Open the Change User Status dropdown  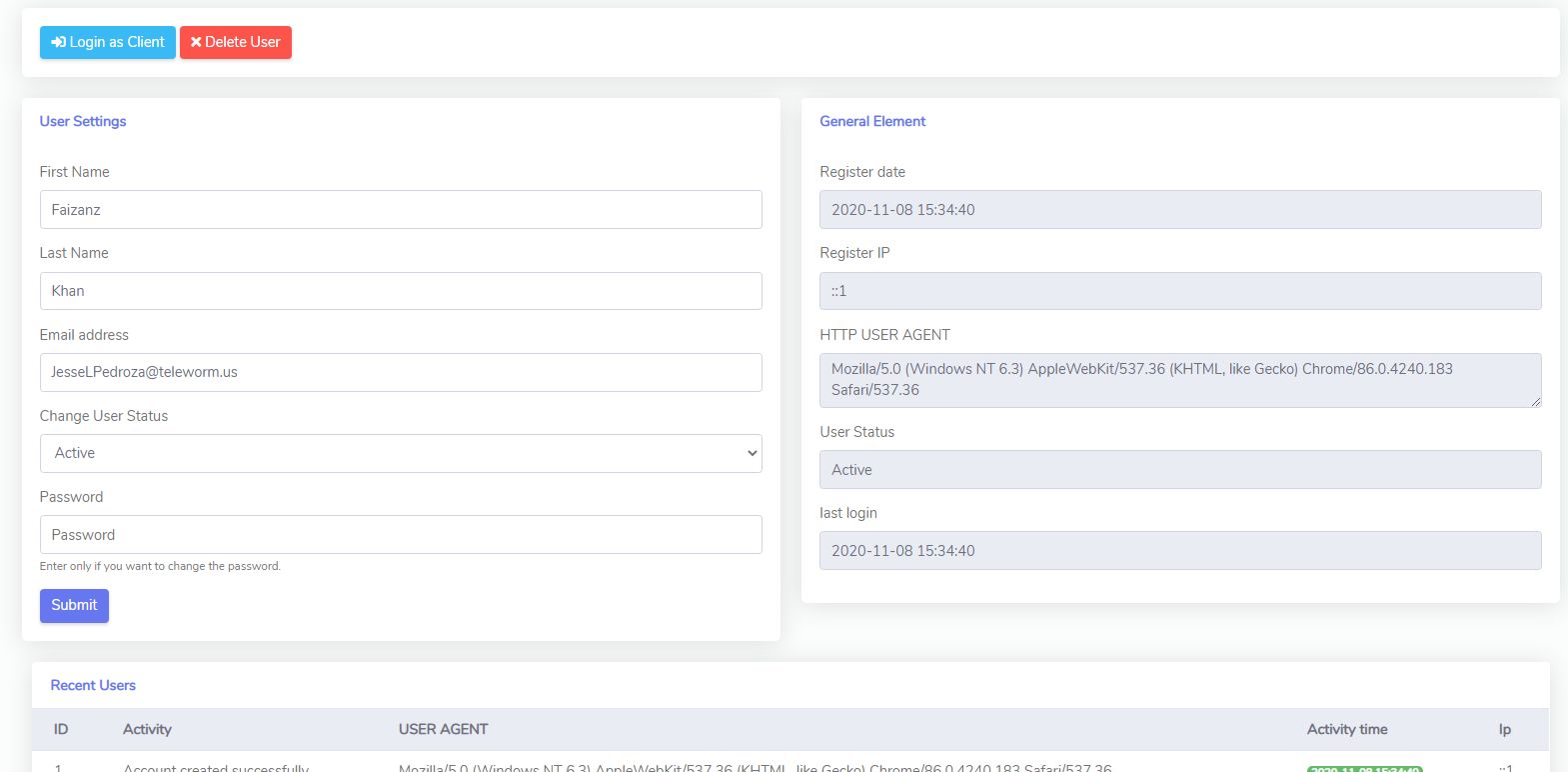tap(401, 453)
